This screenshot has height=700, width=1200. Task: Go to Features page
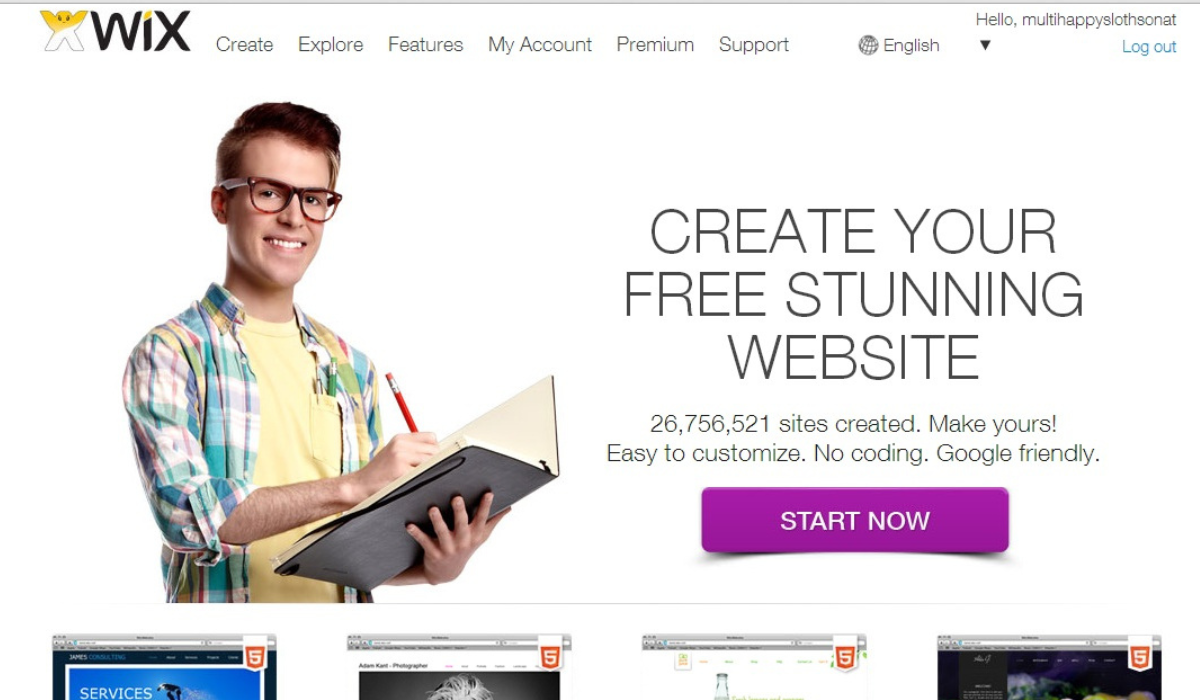(x=425, y=45)
